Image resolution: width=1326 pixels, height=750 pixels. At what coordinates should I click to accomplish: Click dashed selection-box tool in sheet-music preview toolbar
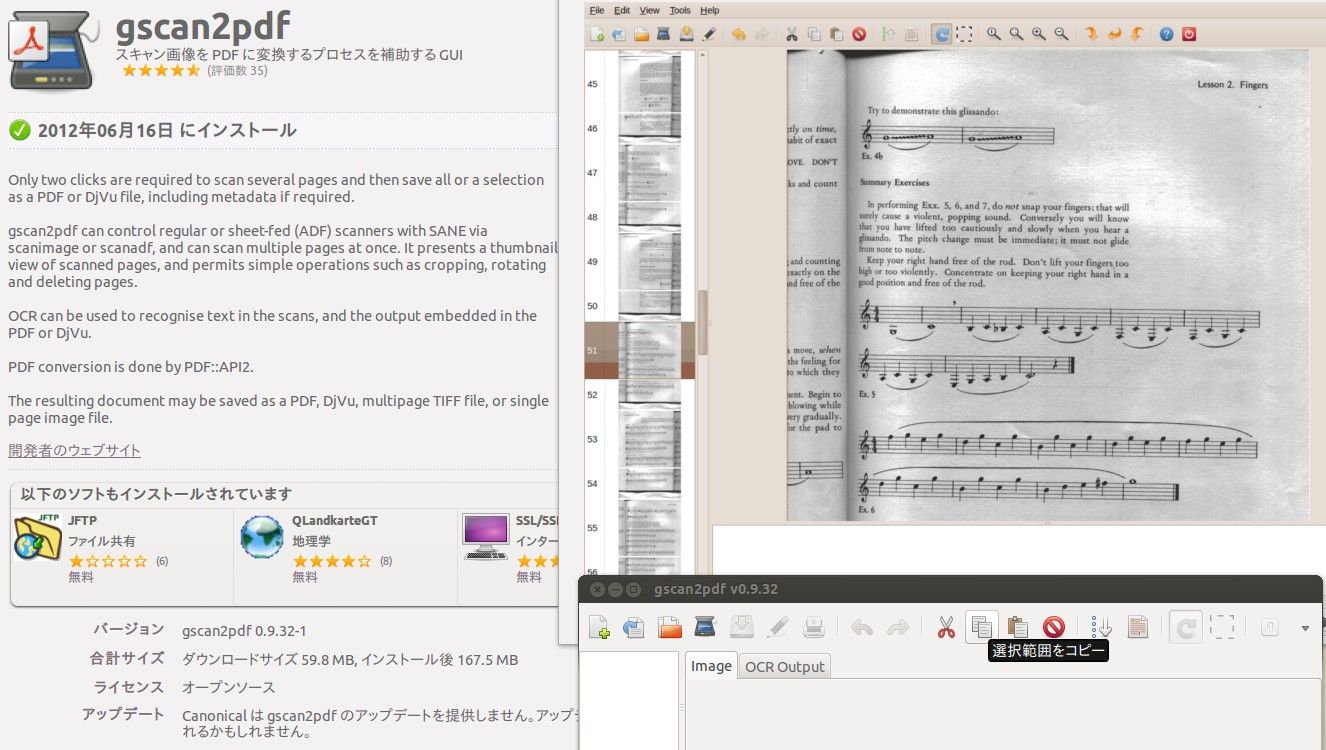pyautogui.click(x=964, y=34)
